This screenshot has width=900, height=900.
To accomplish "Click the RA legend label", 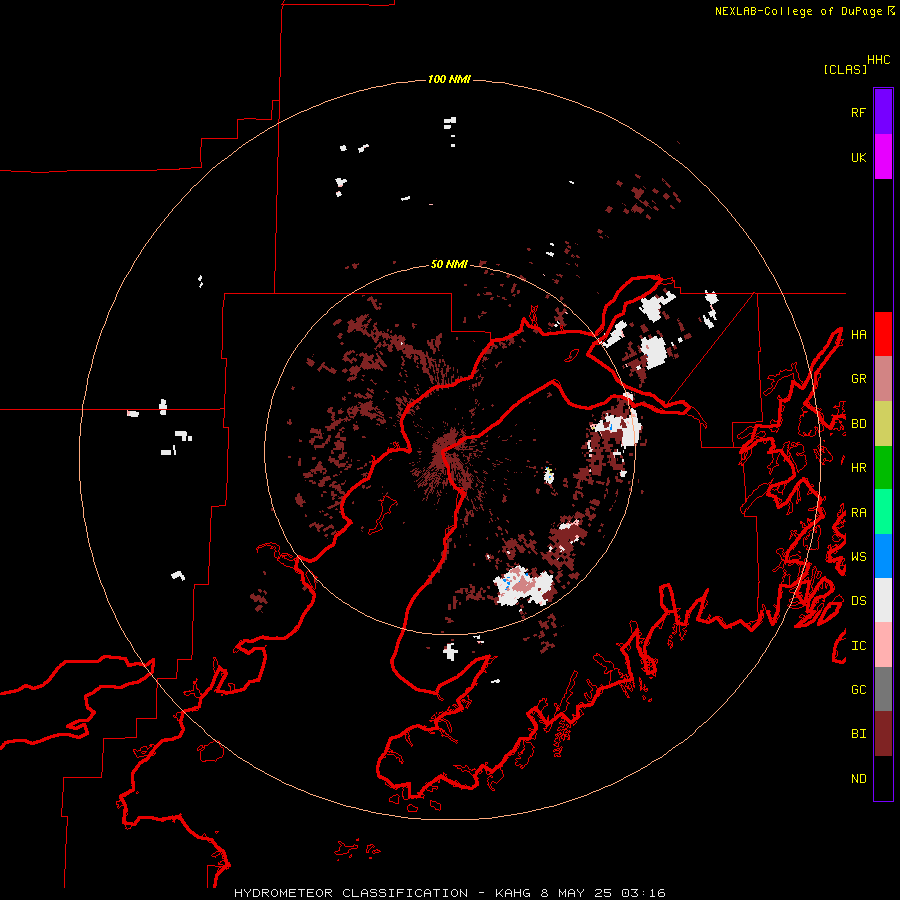I will tap(858, 513).
